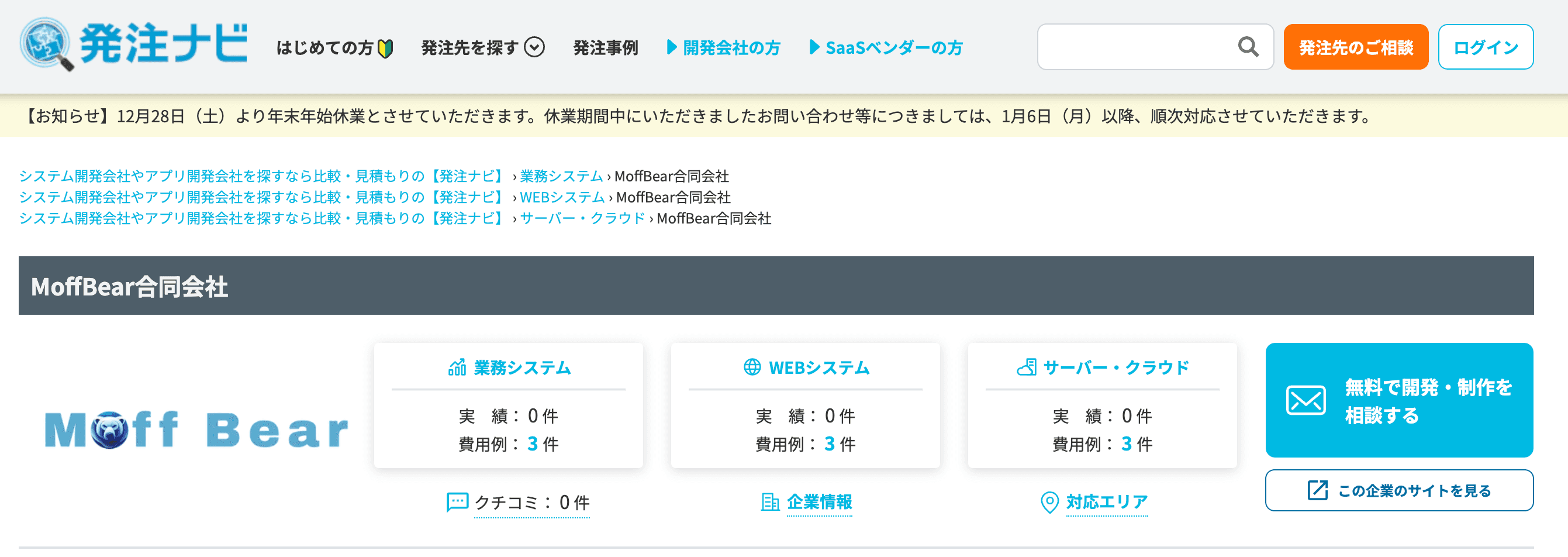This screenshot has width=1568, height=557.
Task: Click the cloud server icon beside サーバー・クラウド
Action: [1026, 367]
